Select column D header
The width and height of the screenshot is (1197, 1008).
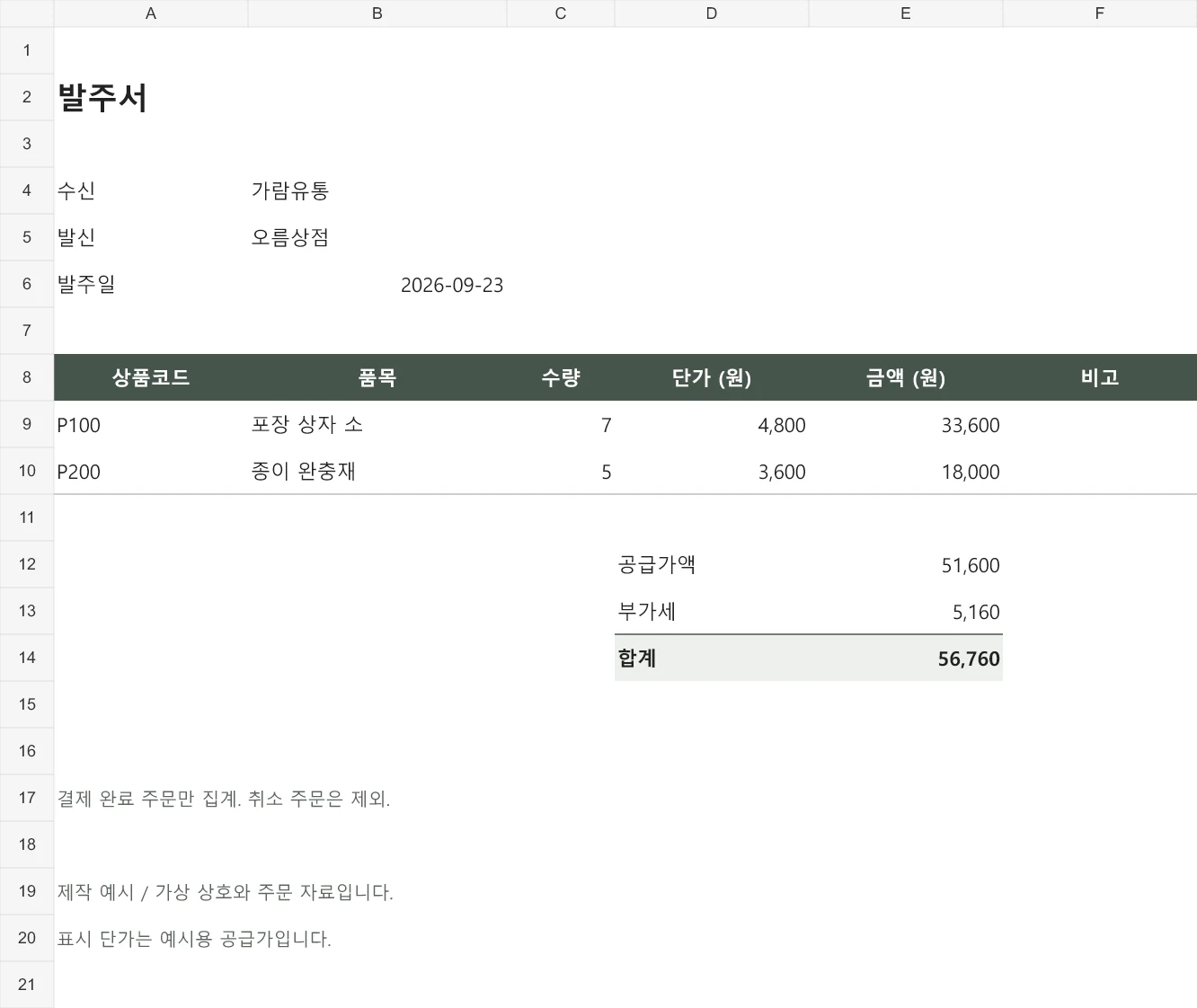click(712, 13)
